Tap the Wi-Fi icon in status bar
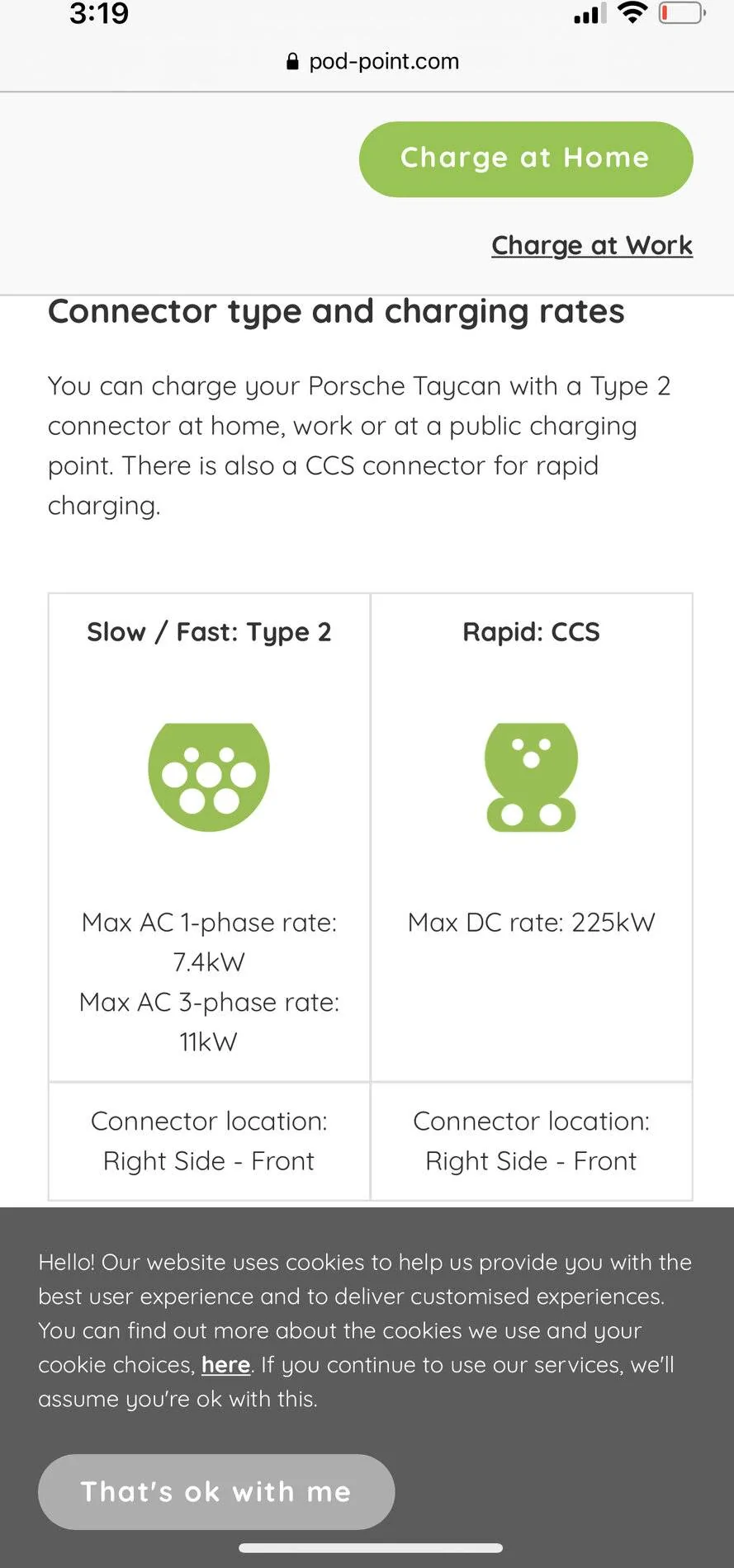 632,12
